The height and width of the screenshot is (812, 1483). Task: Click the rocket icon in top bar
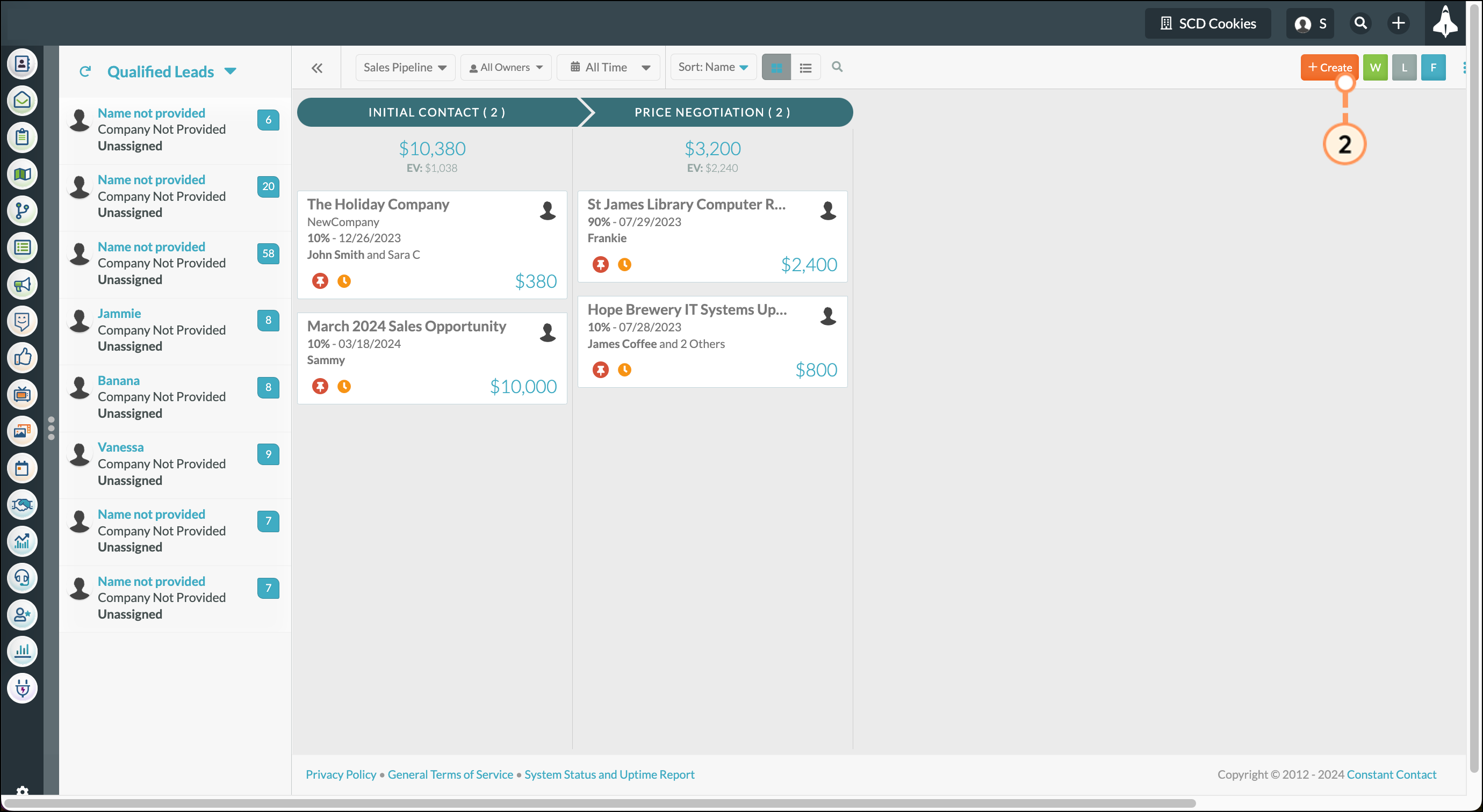1445,23
